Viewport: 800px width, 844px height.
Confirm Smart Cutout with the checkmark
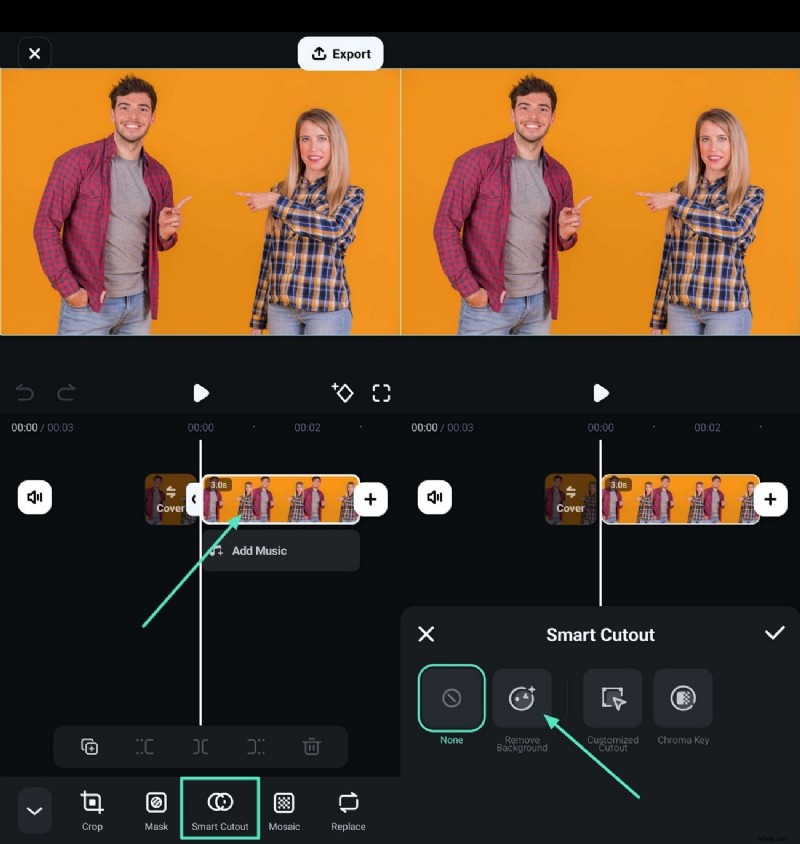point(775,634)
